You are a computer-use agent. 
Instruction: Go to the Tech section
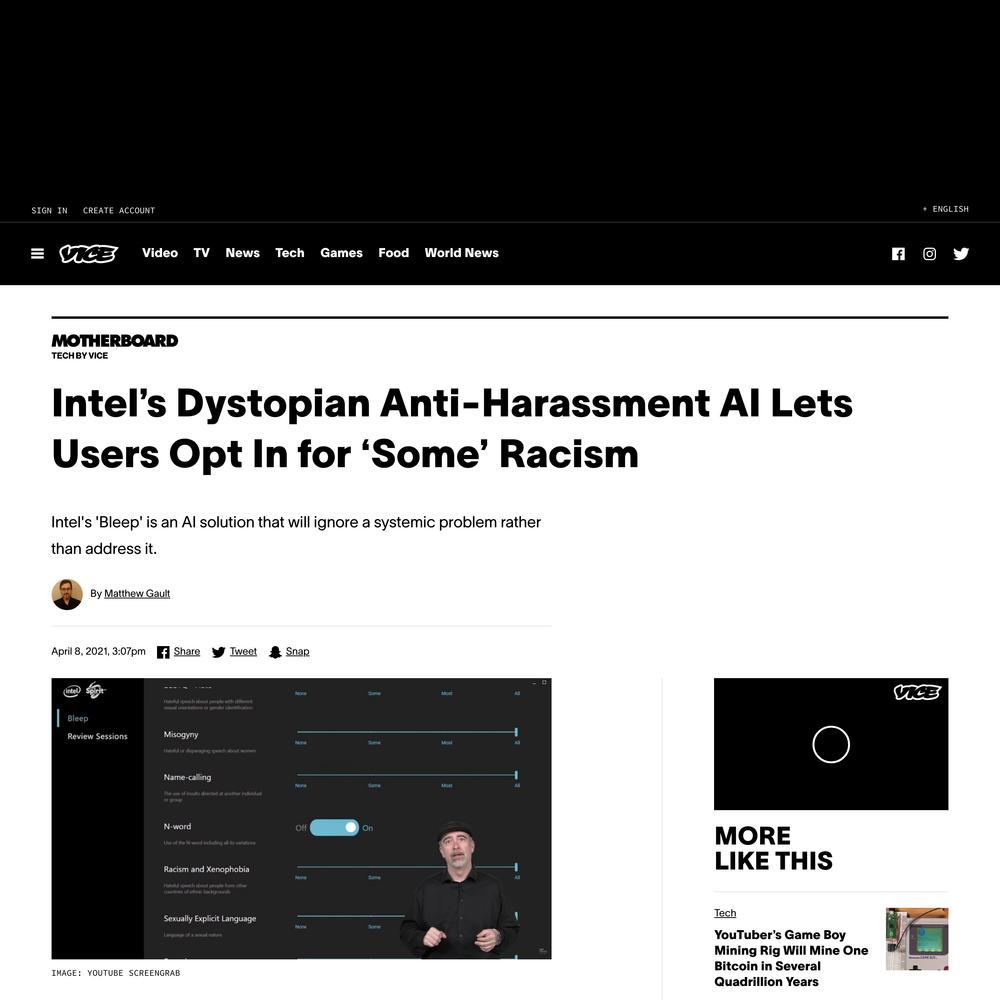click(290, 253)
